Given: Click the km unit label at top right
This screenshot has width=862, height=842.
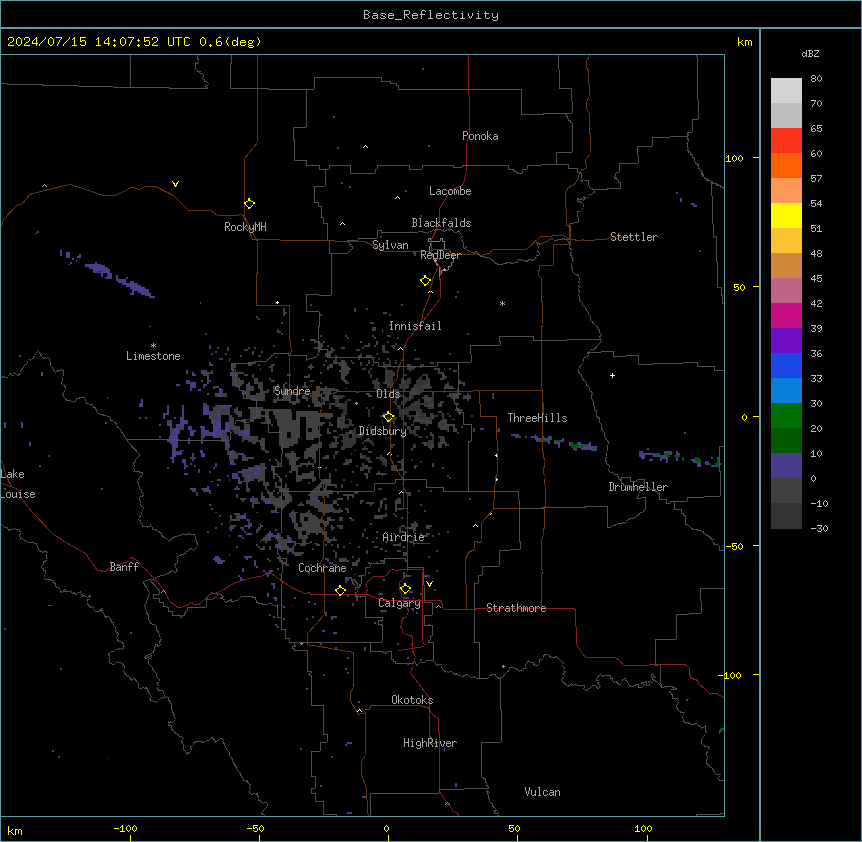Looking at the screenshot, I should [x=744, y=42].
